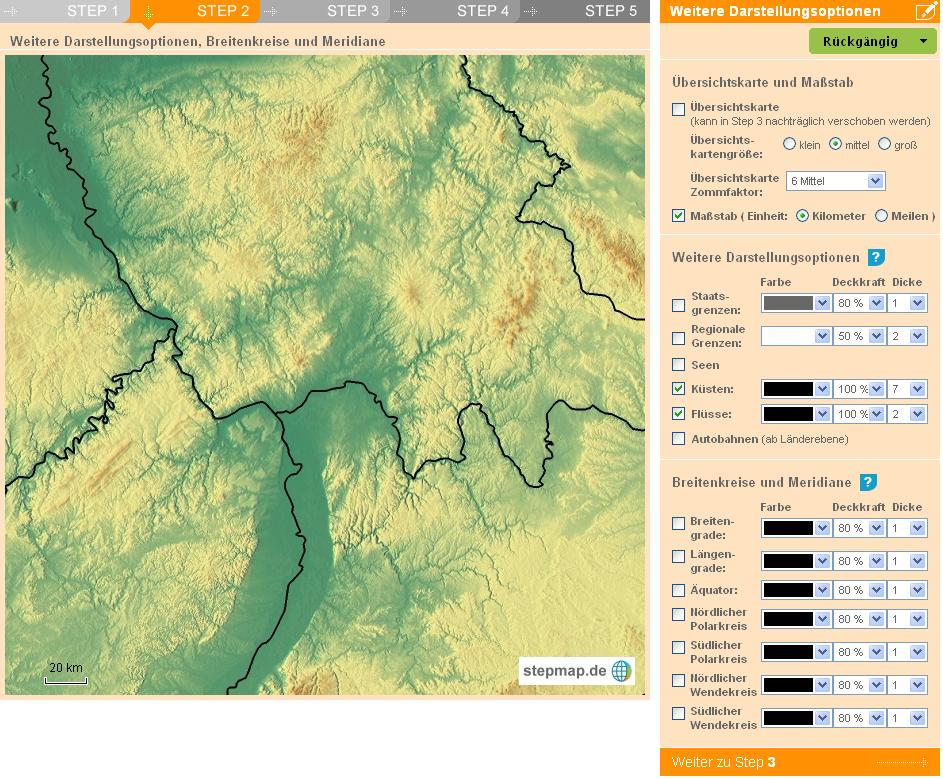Enable the Autobahnen checkbox
The image size is (943, 779).
click(x=679, y=438)
